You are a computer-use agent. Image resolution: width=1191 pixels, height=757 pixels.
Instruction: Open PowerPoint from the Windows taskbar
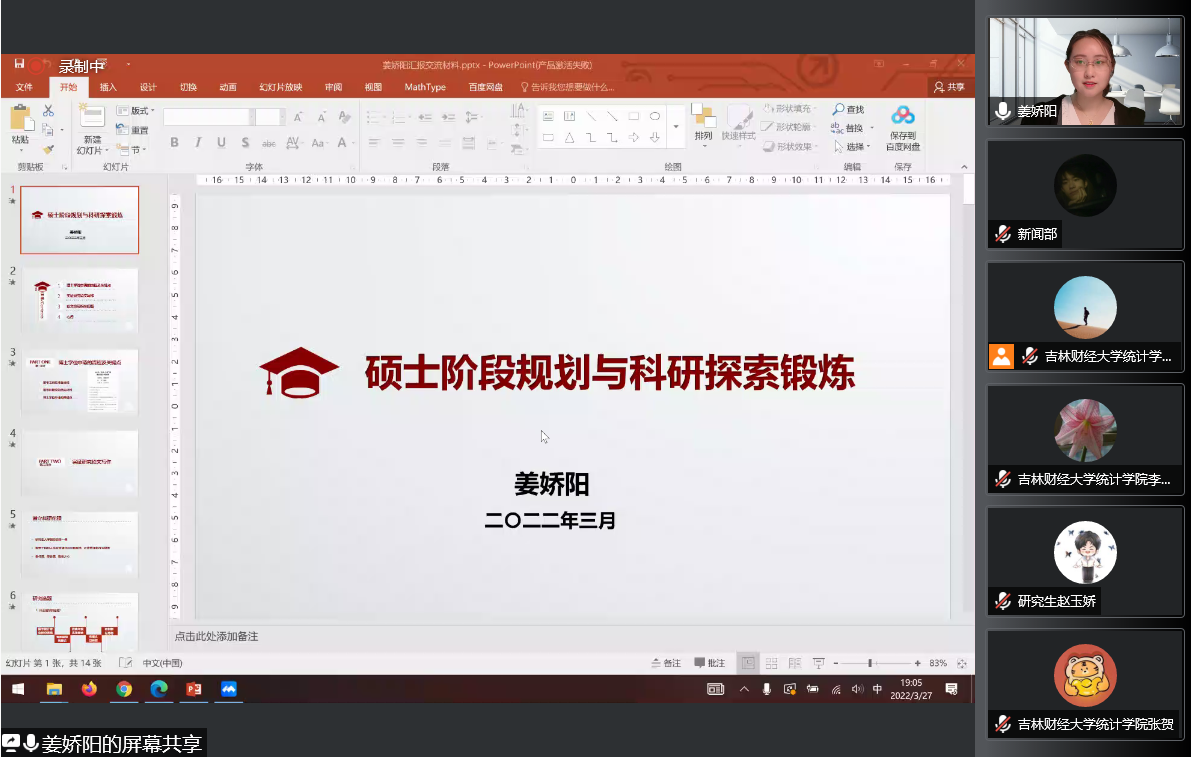(x=194, y=689)
